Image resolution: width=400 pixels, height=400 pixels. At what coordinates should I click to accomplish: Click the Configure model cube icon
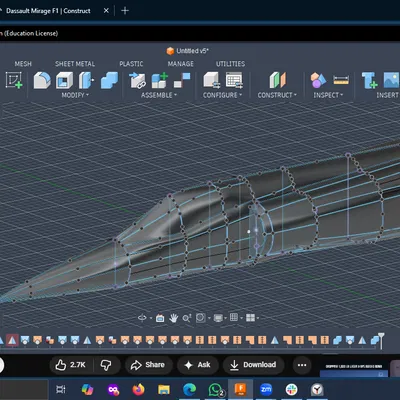[x=212, y=80]
